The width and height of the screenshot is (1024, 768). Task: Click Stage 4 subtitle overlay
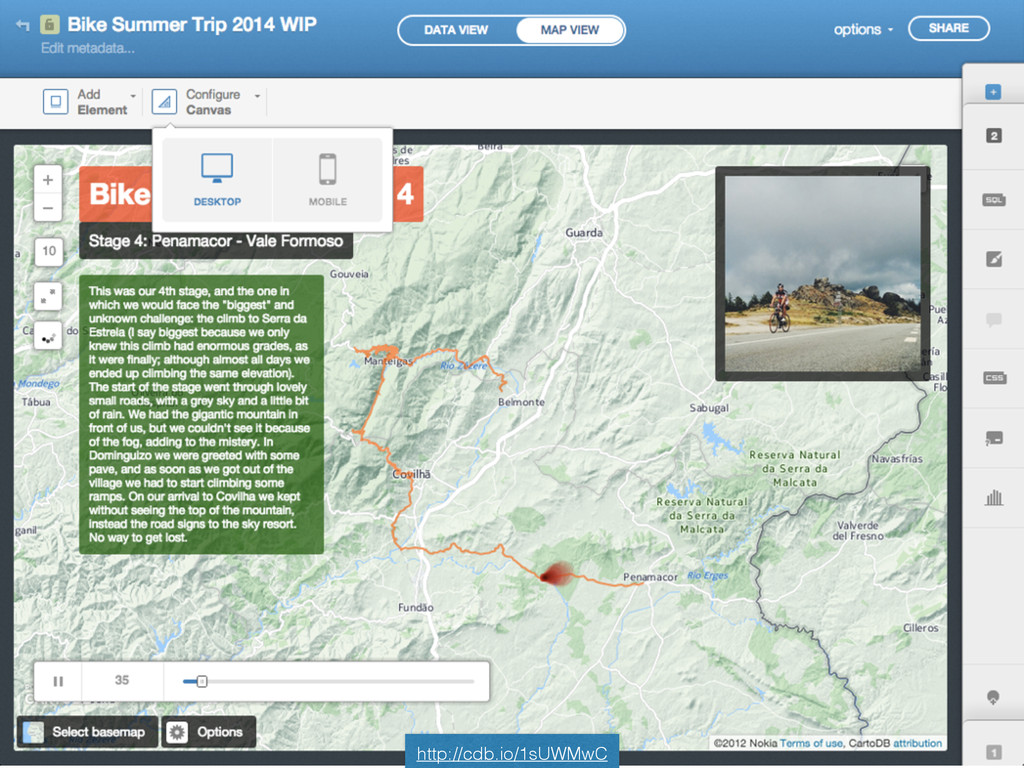[x=216, y=241]
